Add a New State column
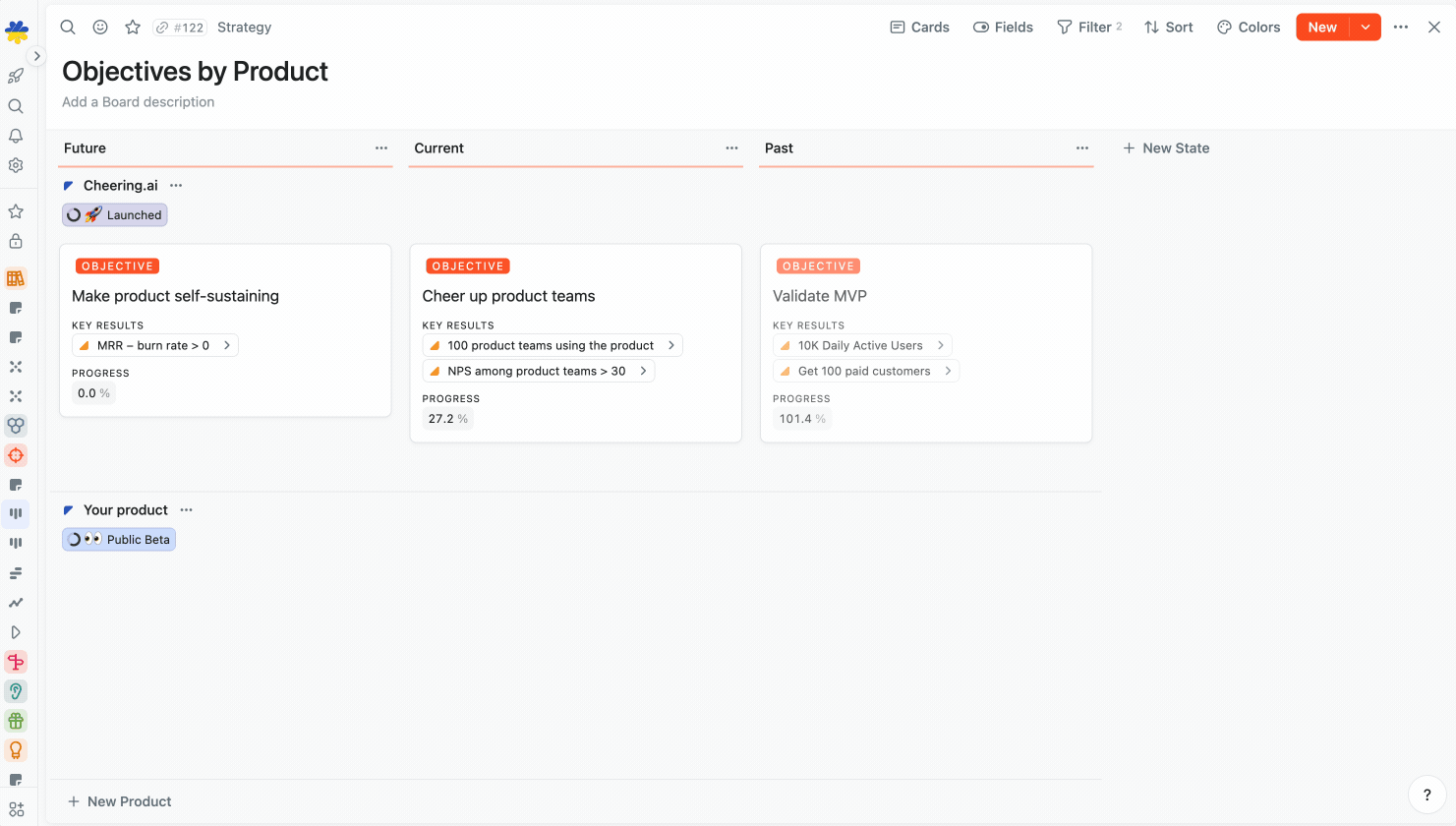This screenshot has height=826, width=1456. pos(1166,147)
